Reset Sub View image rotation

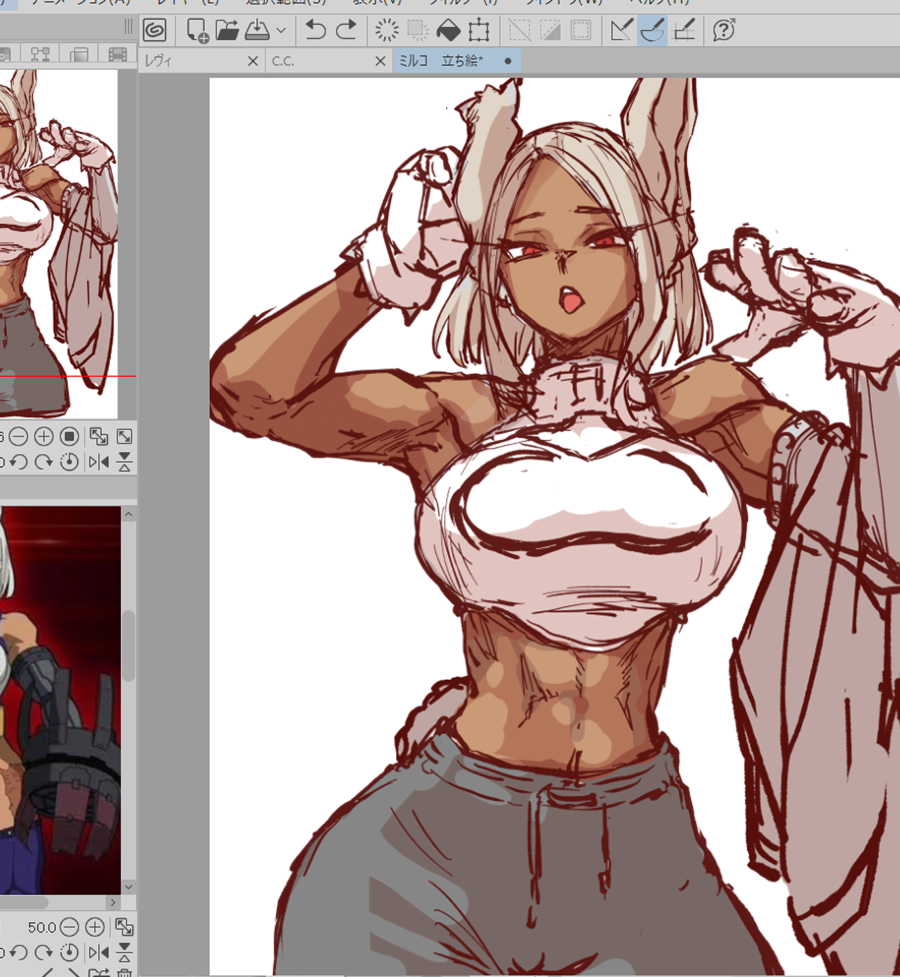(x=70, y=953)
